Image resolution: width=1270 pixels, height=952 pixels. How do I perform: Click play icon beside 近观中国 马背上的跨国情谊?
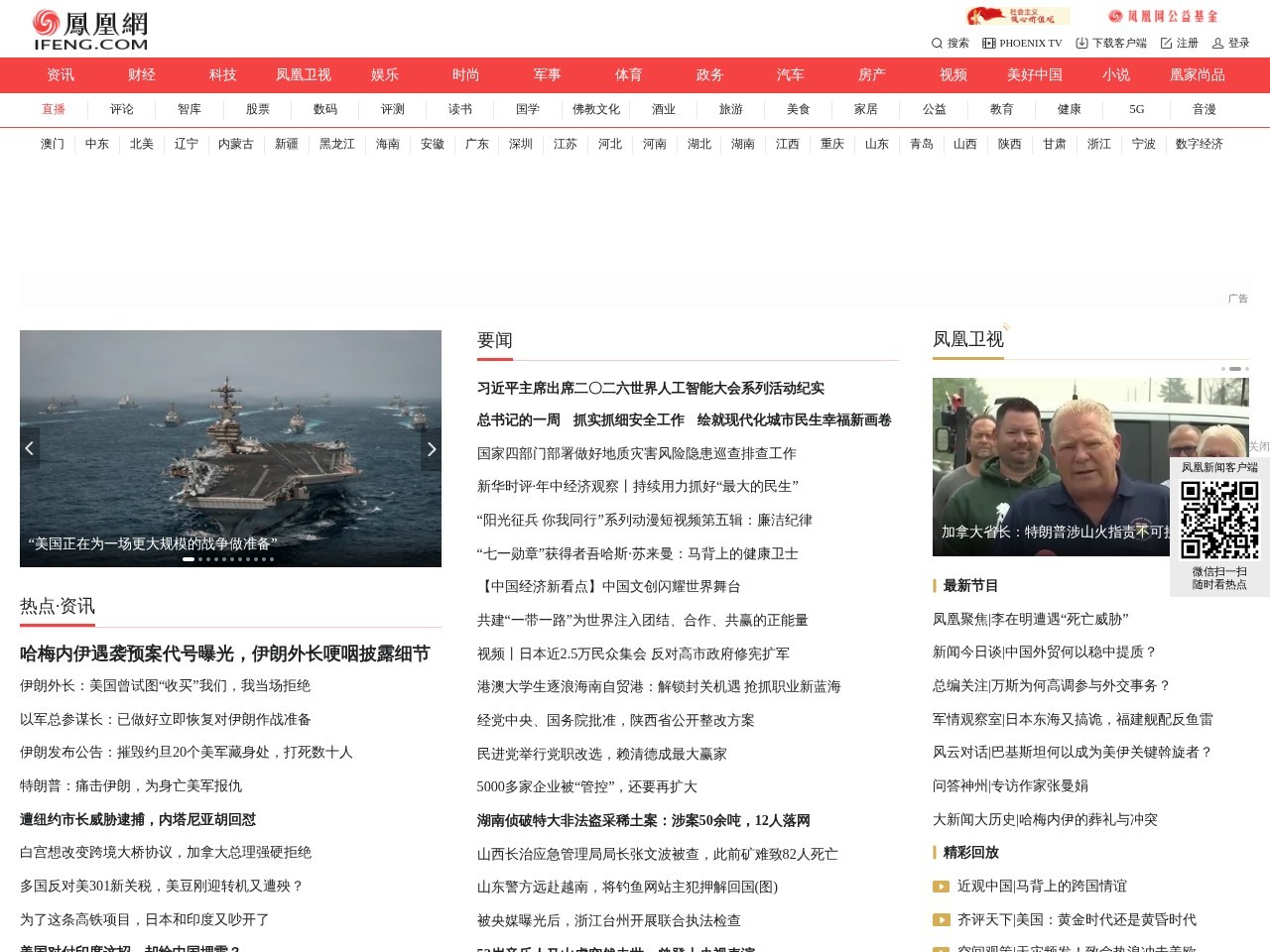[941, 887]
